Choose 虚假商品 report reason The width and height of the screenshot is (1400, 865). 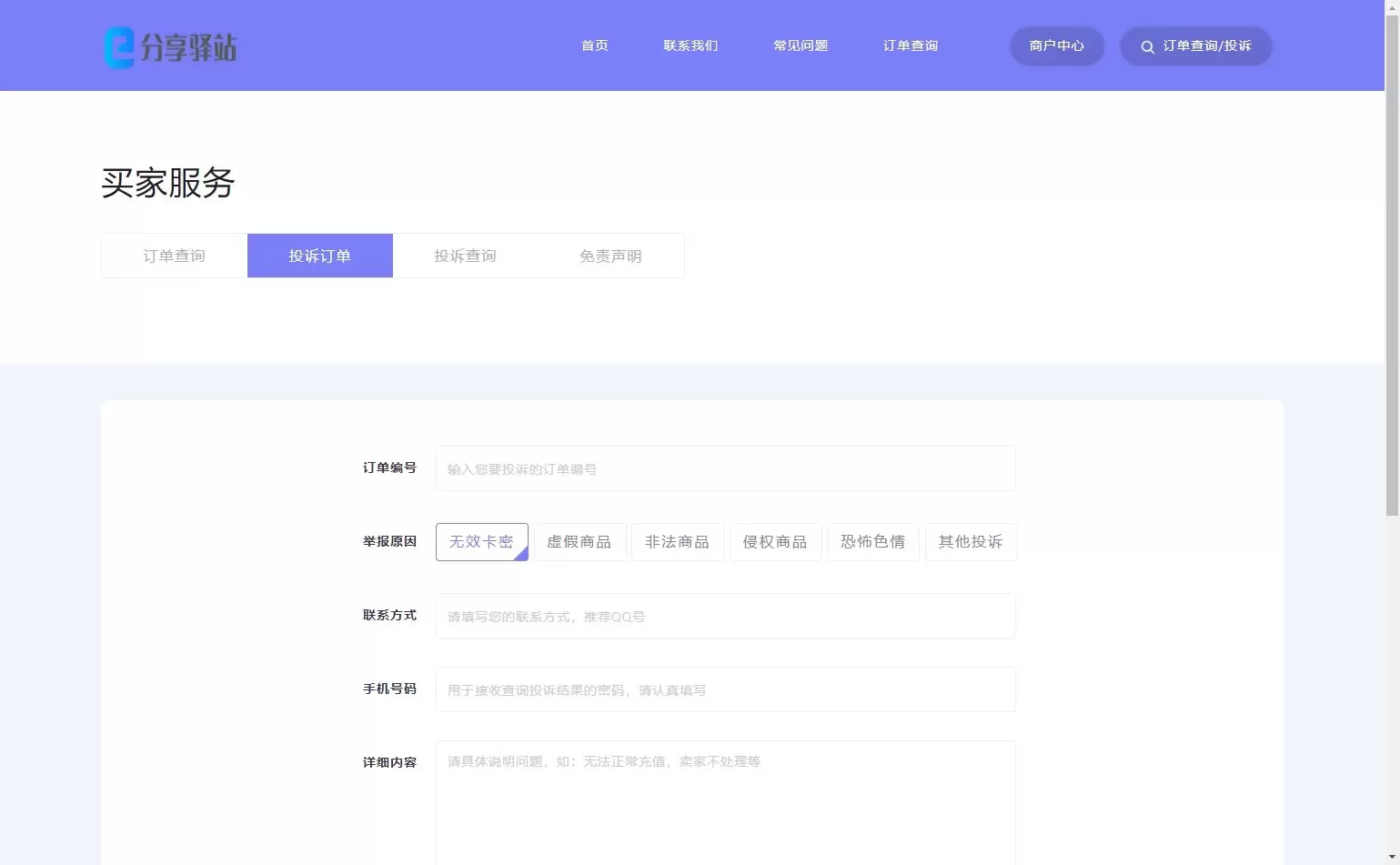pyautogui.click(x=579, y=542)
